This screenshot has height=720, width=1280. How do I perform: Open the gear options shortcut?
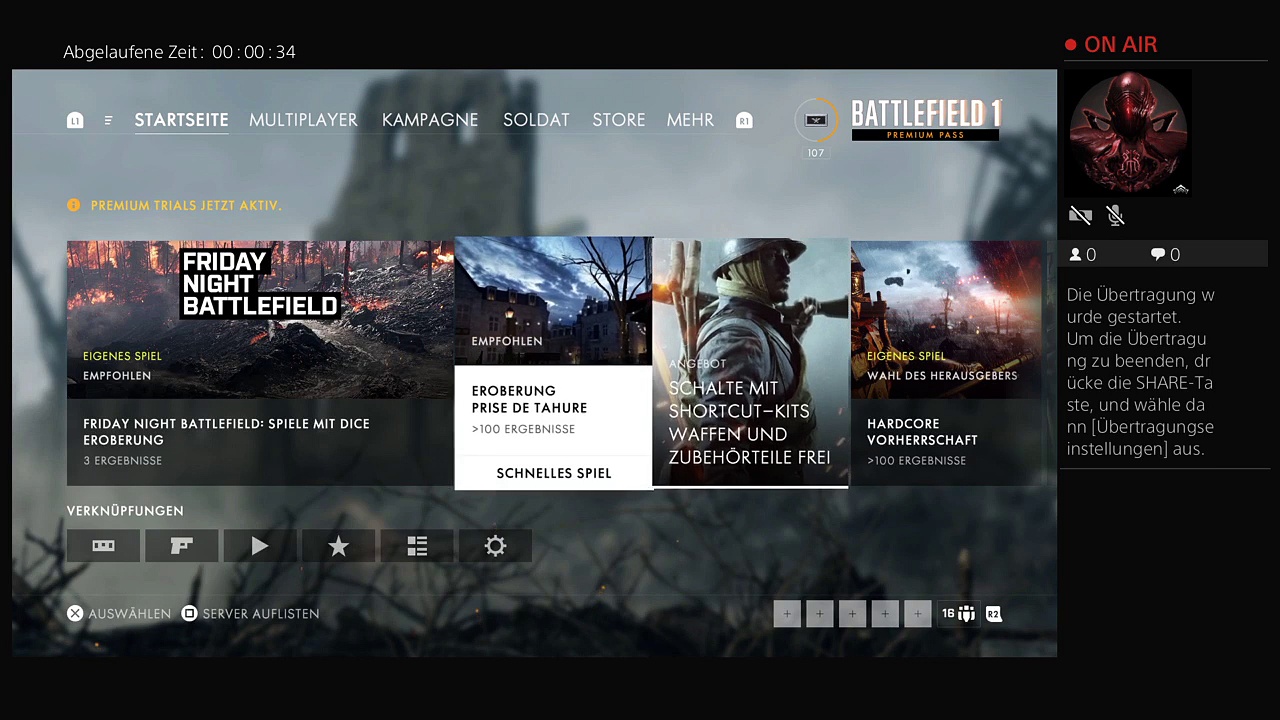495,546
